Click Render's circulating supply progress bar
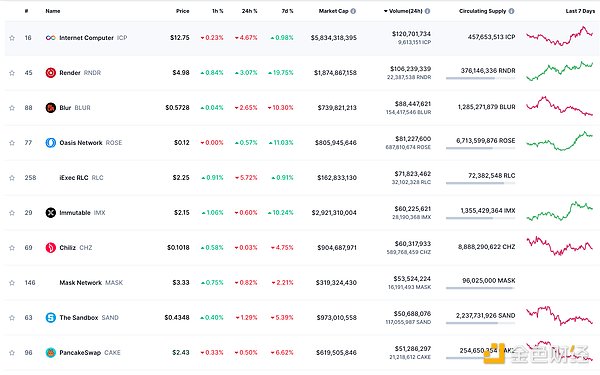The width and height of the screenshot is (600, 375). coord(481,78)
